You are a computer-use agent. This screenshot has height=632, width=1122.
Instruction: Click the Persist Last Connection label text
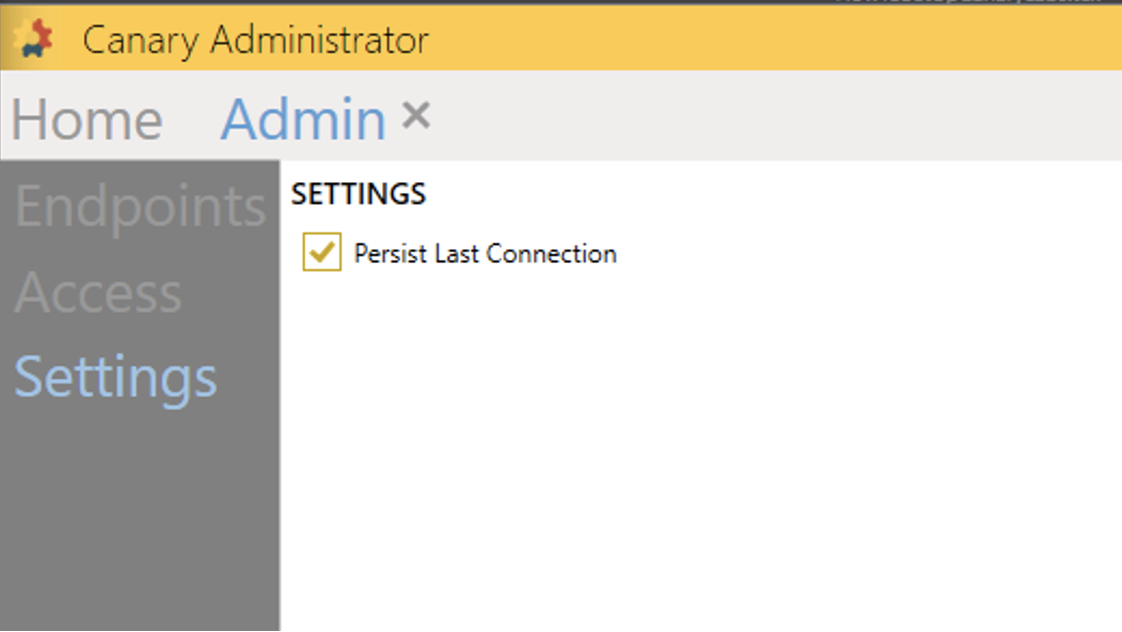coord(485,254)
